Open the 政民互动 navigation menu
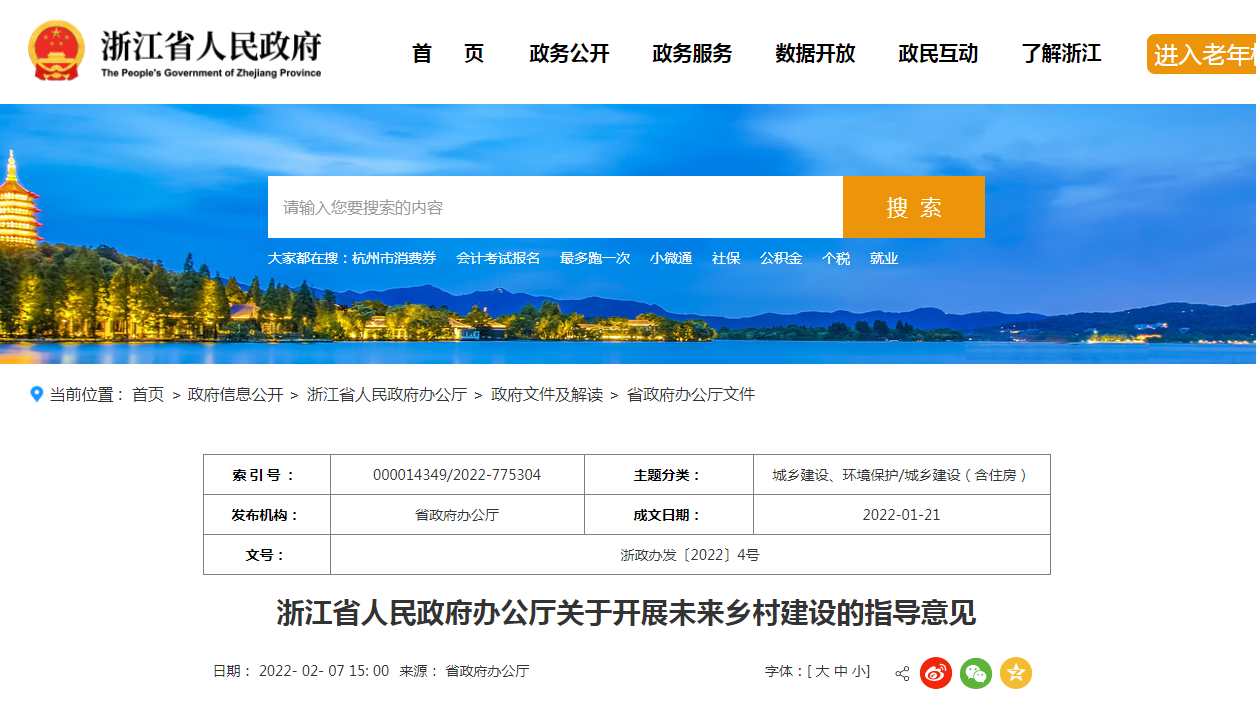Image resolution: width=1256 pixels, height=713 pixels. click(x=938, y=54)
